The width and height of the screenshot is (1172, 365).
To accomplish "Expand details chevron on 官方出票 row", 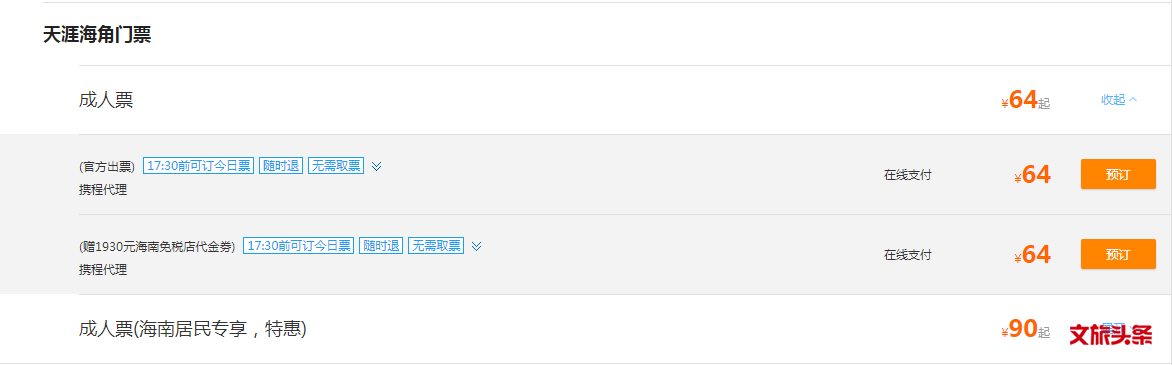I will (377, 166).
